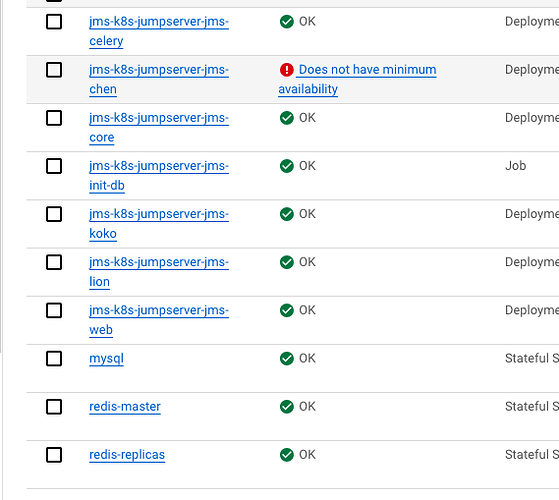Click the green status icon for init-db
Viewport: 559px width, 500px height.
tap(287, 166)
